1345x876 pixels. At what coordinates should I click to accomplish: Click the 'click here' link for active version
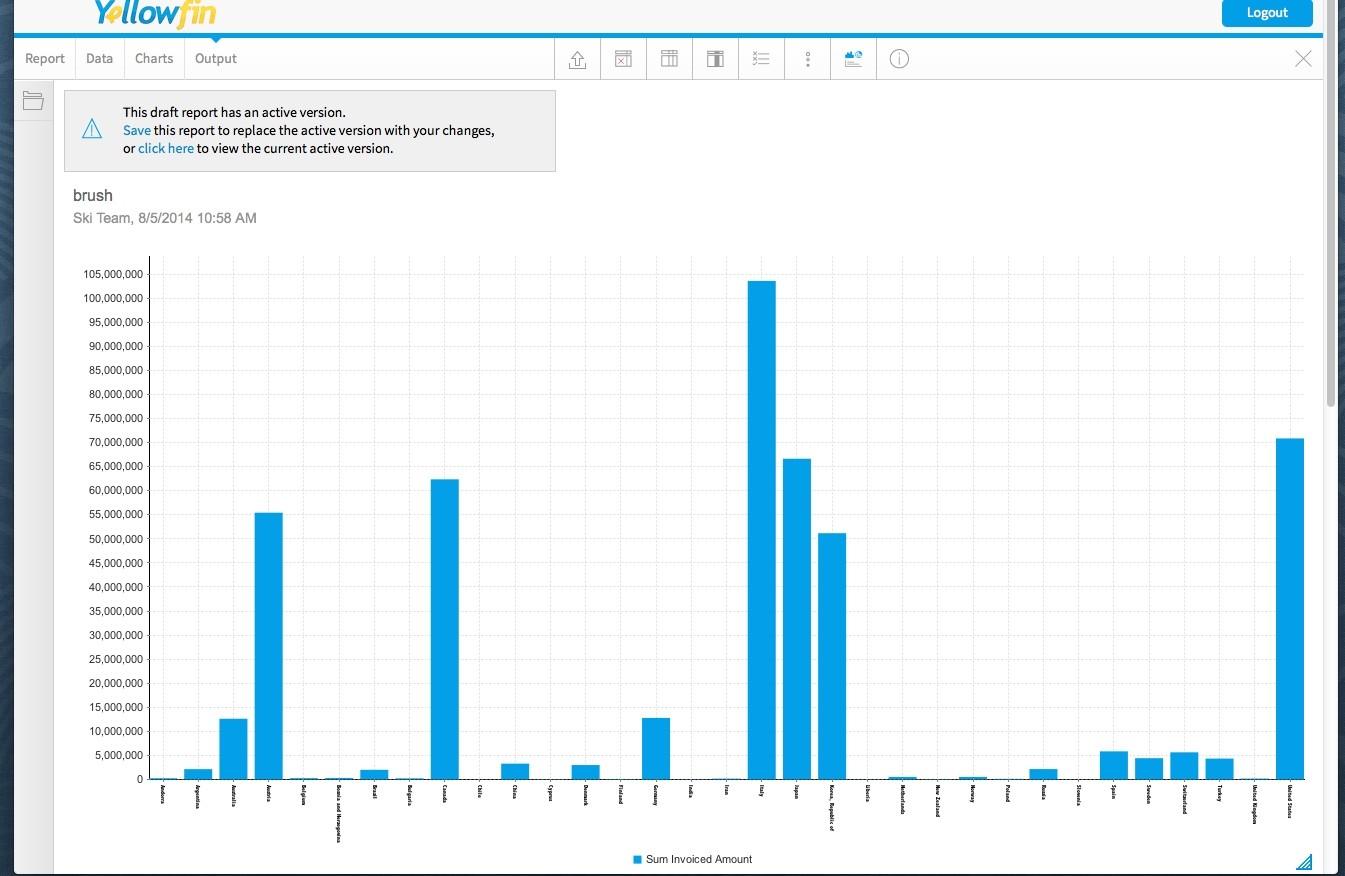[166, 148]
